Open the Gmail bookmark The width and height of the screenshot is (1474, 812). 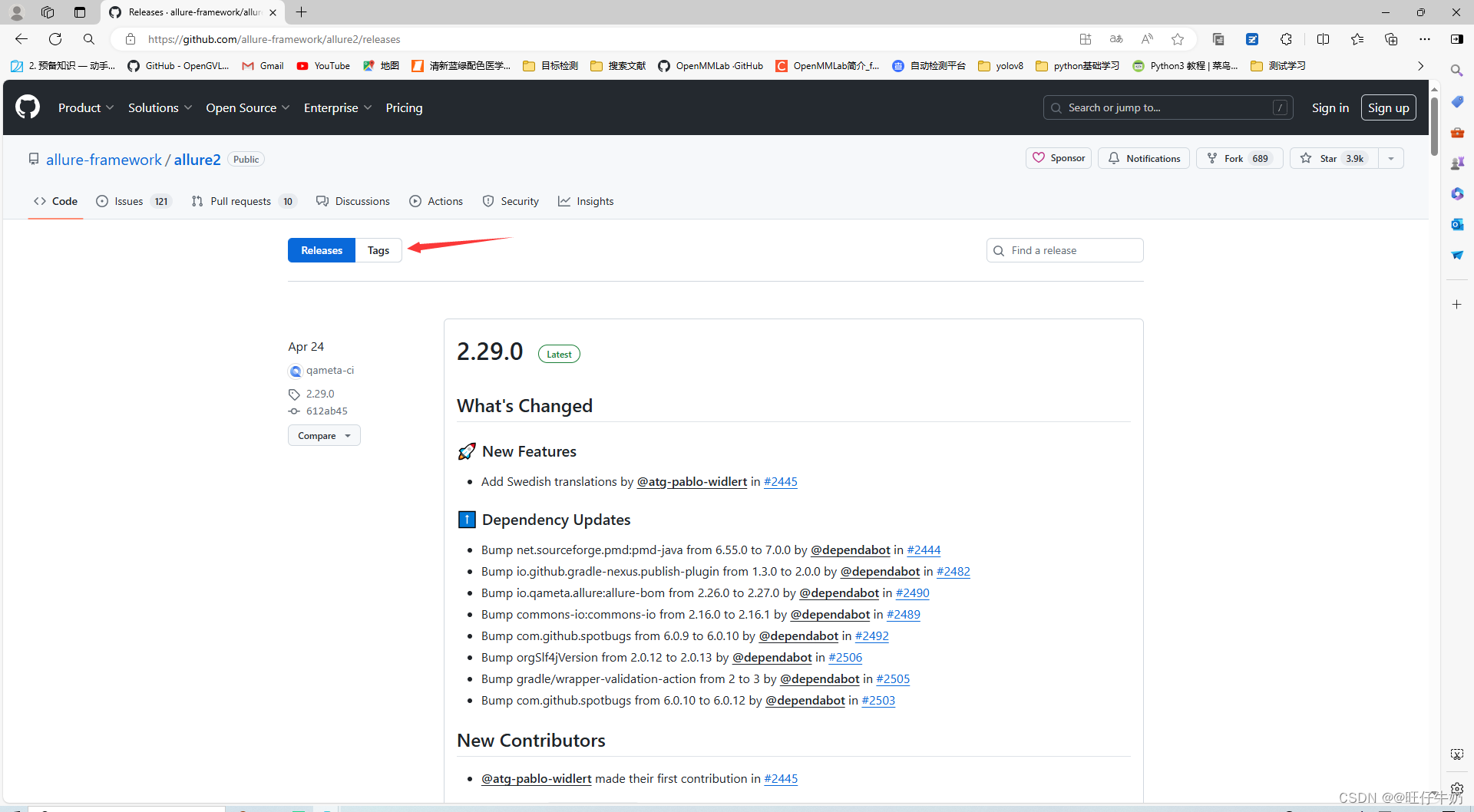coord(263,66)
